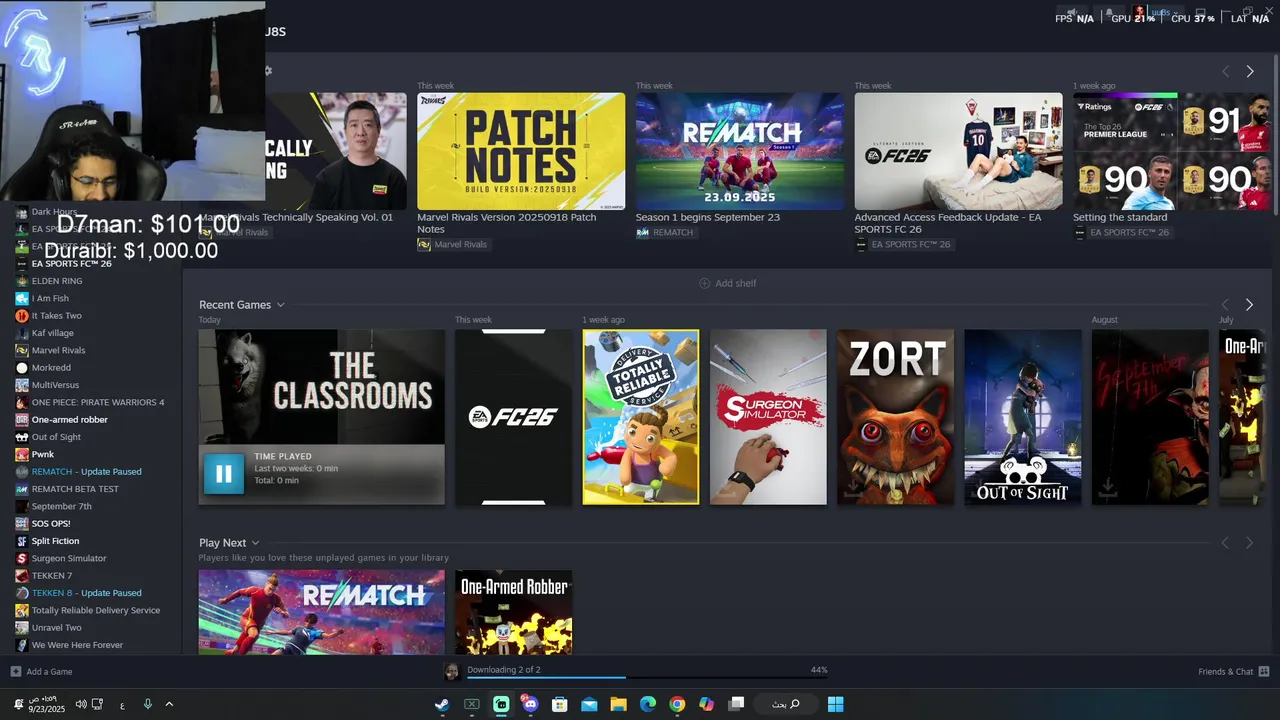
Task: Advance news shelf with next arrow
Action: (1249, 71)
